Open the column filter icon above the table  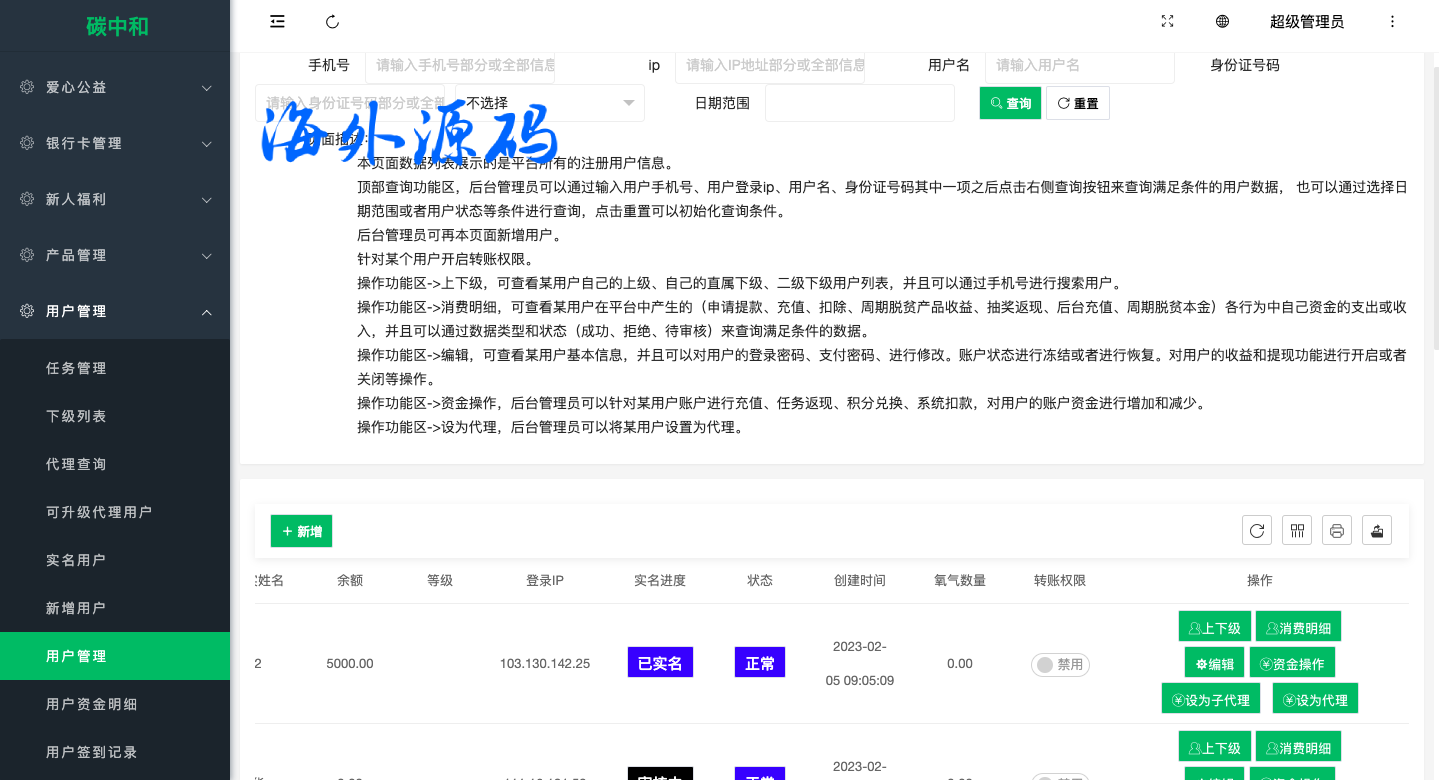tap(1297, 530)
